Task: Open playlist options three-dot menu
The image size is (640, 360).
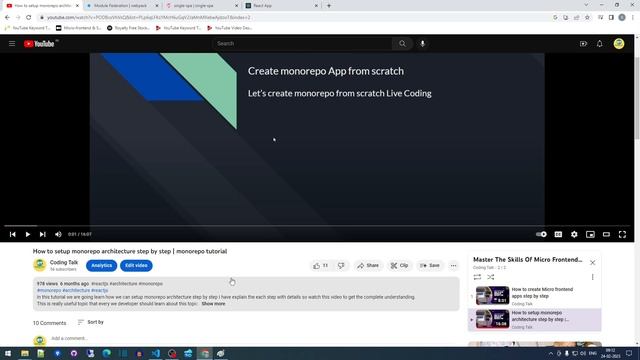Action: pos(593,277)
